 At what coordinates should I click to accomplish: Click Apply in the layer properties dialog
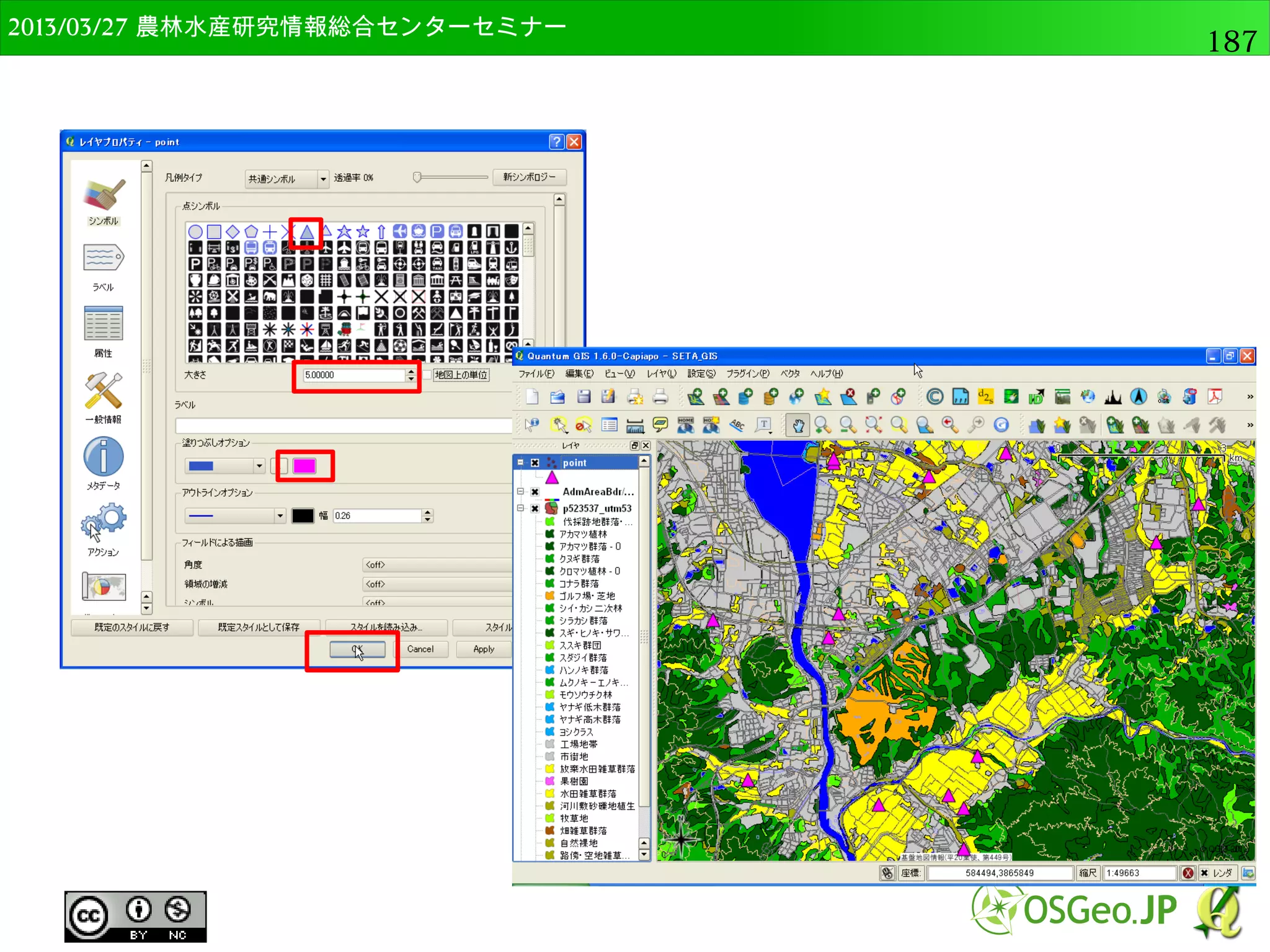click(x=484, y=649)
